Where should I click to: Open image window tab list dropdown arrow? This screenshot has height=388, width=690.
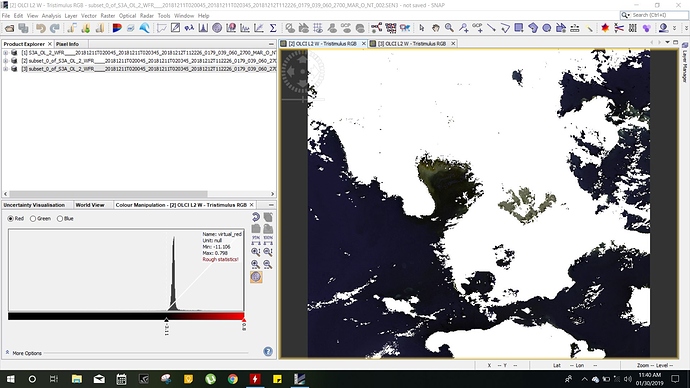[668, 42]
